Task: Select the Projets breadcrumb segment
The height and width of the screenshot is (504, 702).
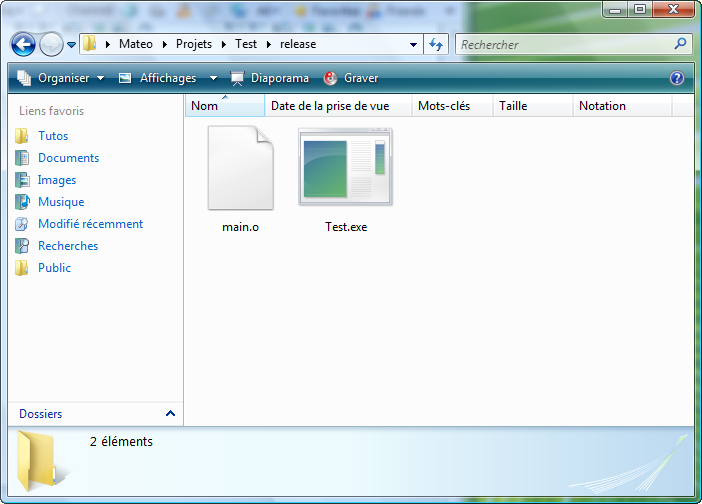Action: tap(194, 44)
